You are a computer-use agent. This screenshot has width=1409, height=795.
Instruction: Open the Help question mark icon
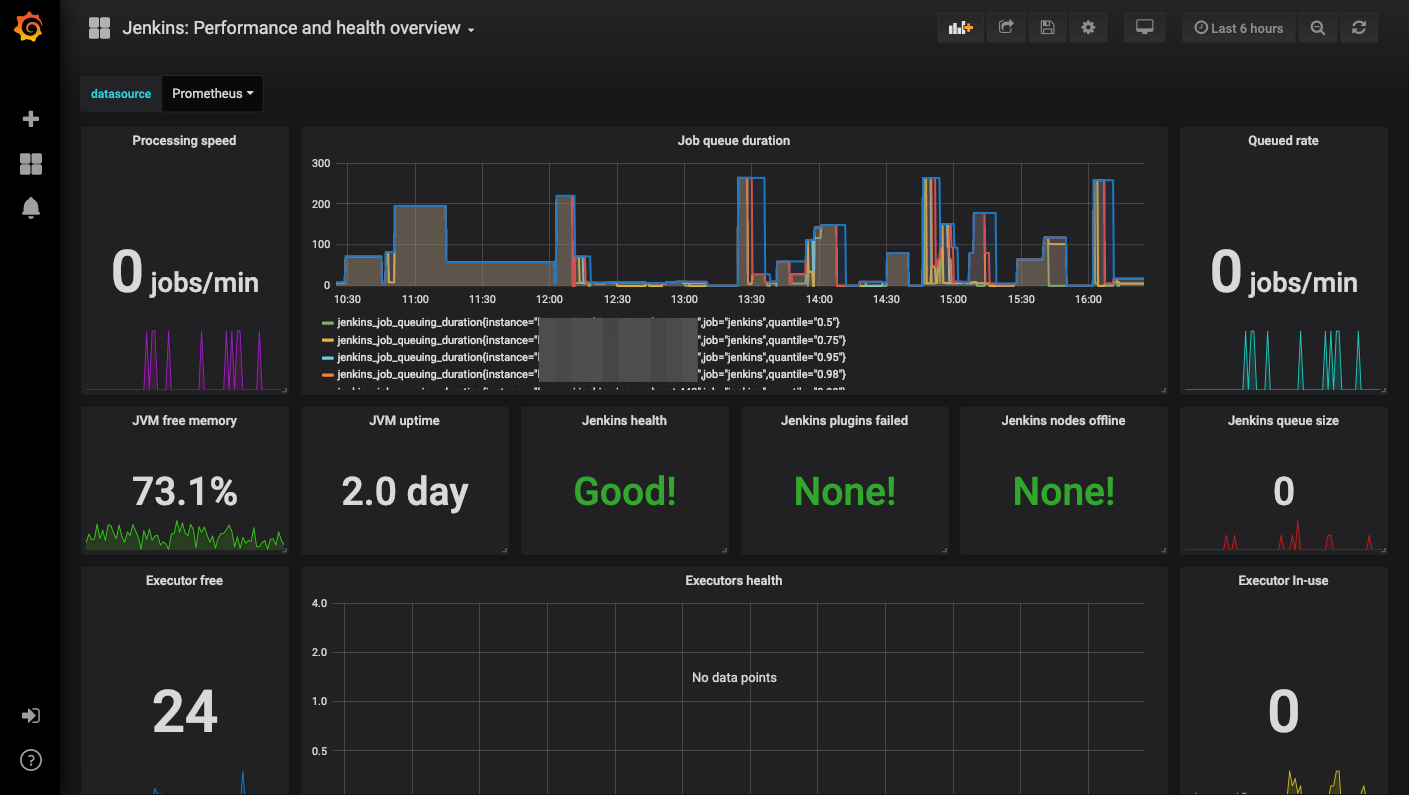[31, 760]
